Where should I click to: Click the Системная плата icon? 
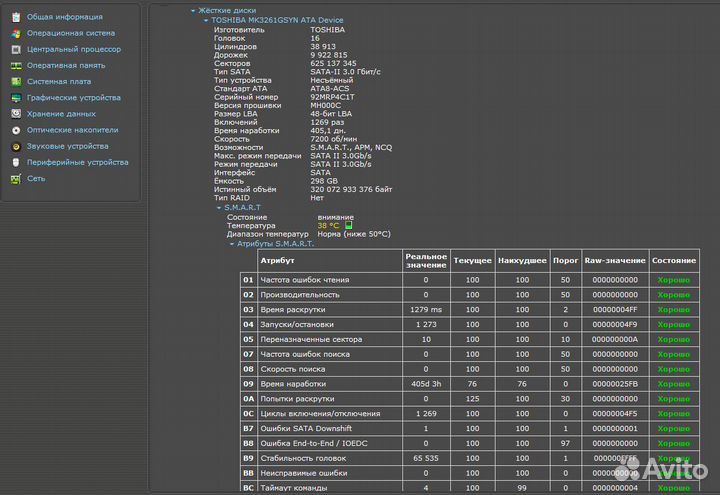[15, 81]
